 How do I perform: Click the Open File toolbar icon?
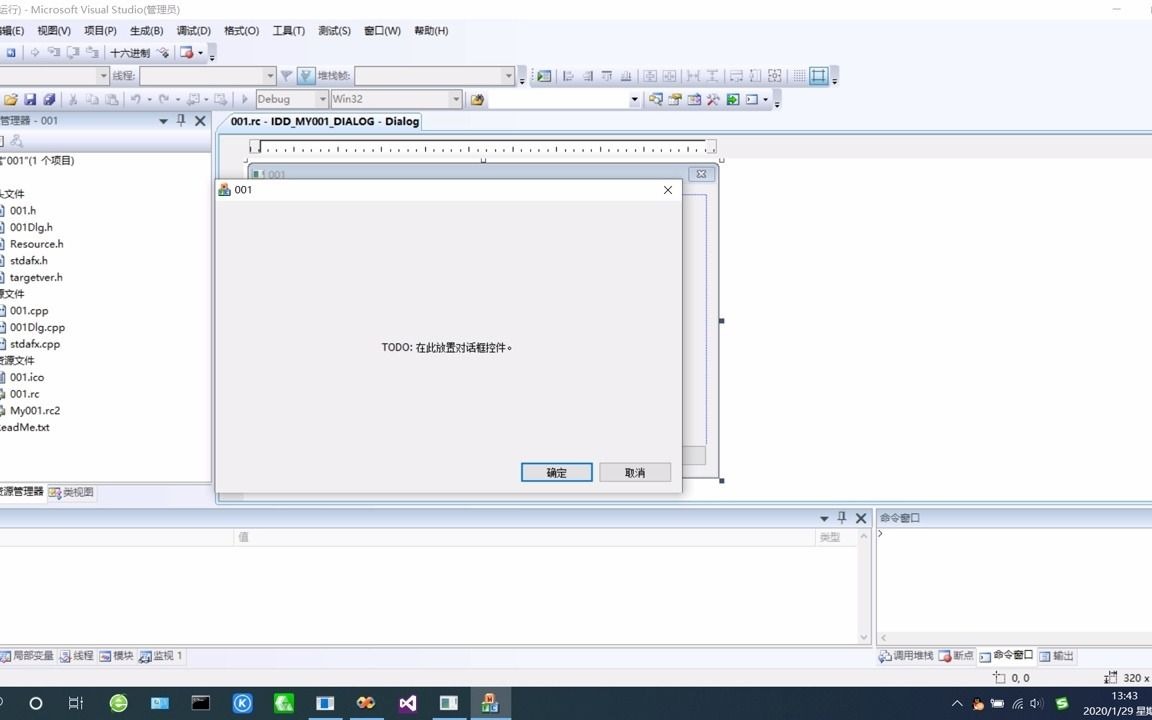pyautogui.click(x=12, y=99)
